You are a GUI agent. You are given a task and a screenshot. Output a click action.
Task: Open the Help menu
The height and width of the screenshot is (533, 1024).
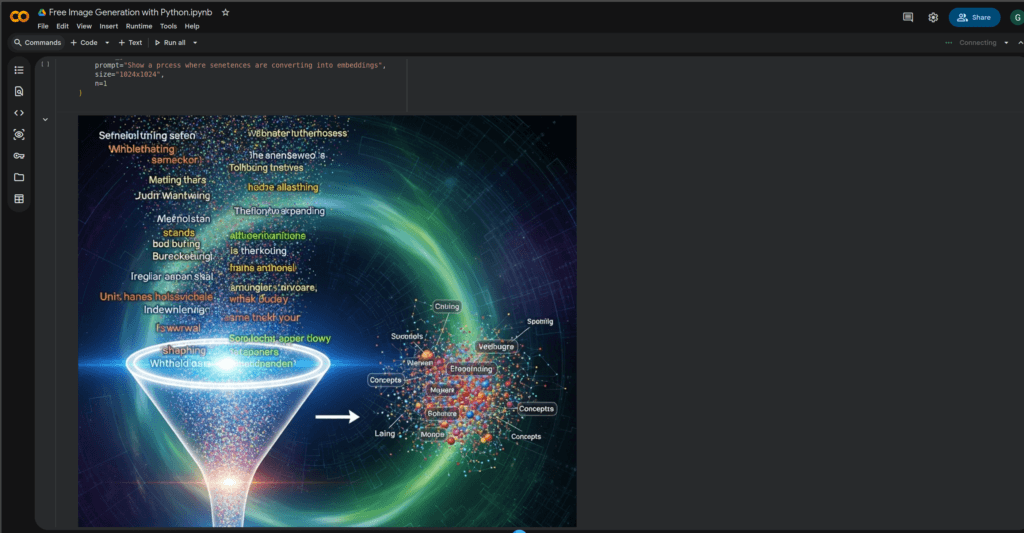[x=192, y=26]
